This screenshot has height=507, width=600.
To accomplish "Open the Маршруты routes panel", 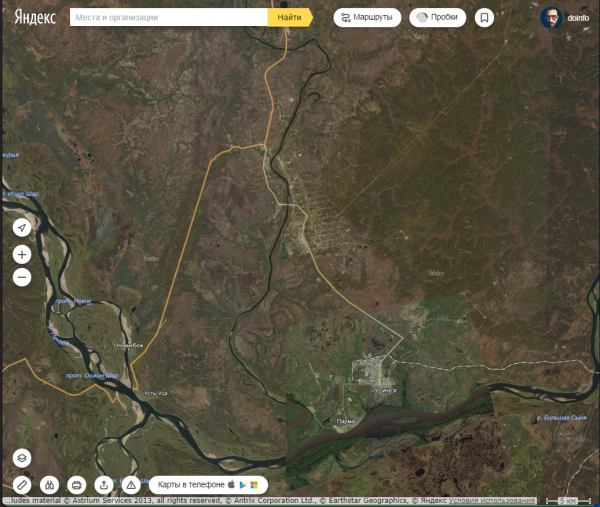I will pos(367,18).
